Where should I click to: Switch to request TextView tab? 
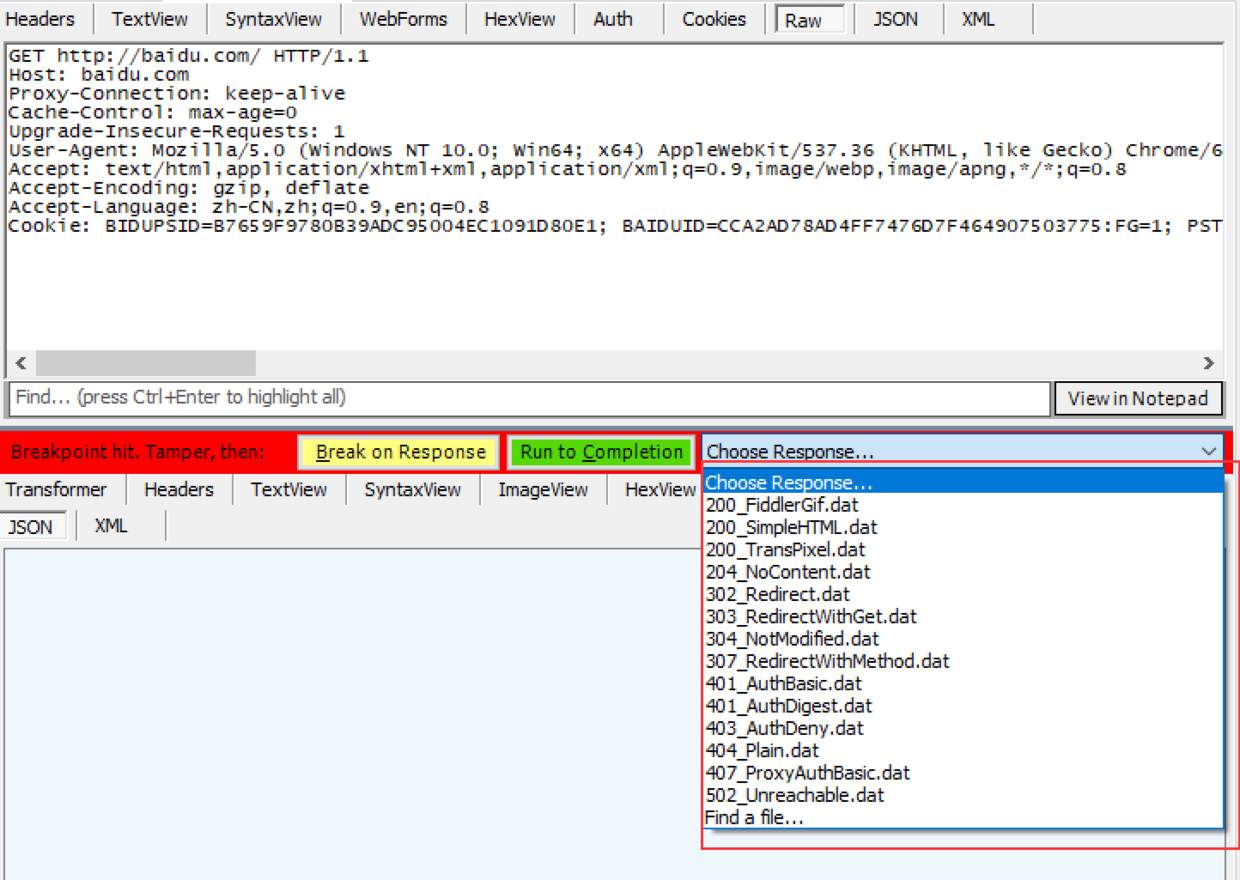(149, 19)
